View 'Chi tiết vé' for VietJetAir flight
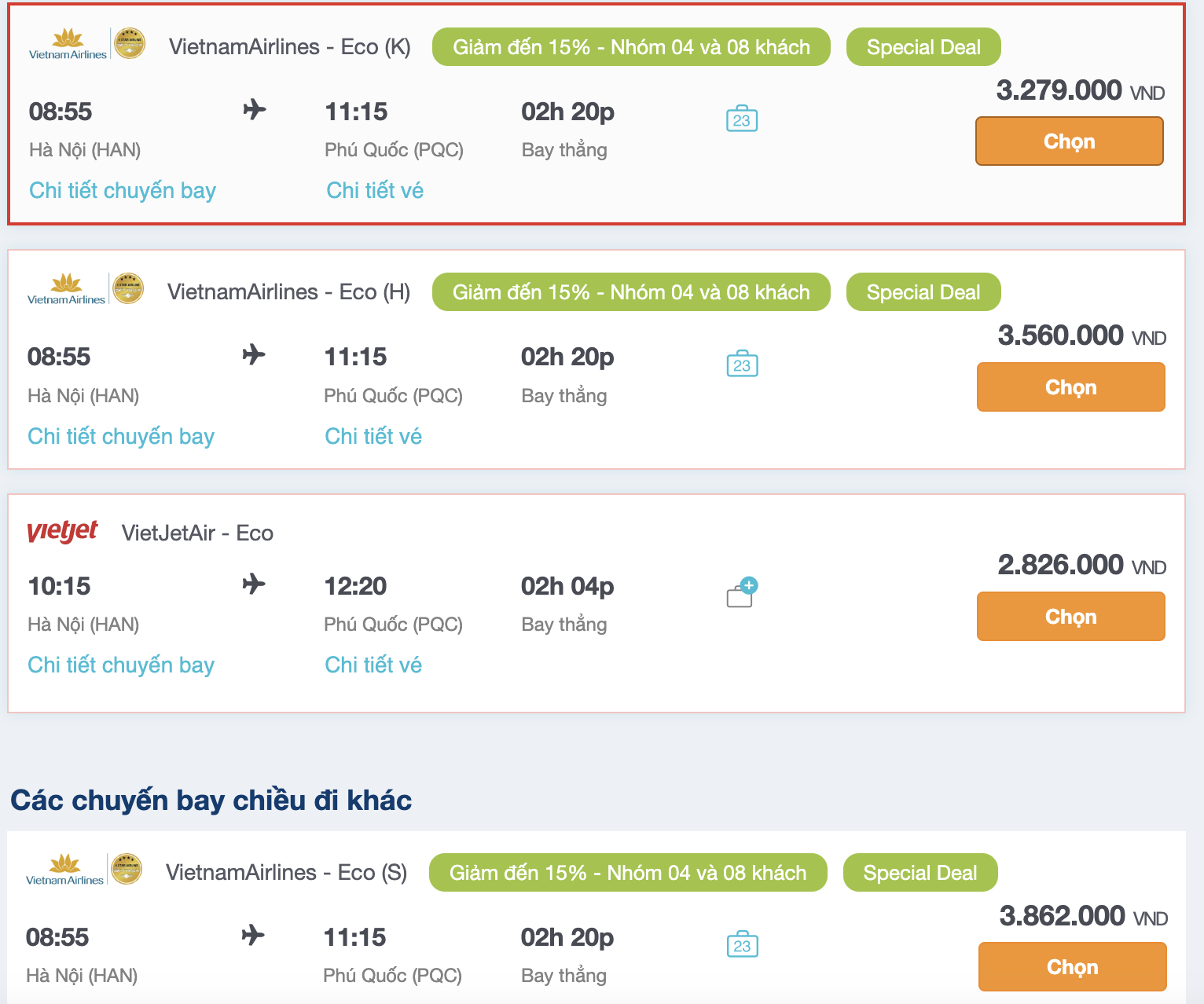The width and height of the screenshot is (1204, 1004). (373, 665)
